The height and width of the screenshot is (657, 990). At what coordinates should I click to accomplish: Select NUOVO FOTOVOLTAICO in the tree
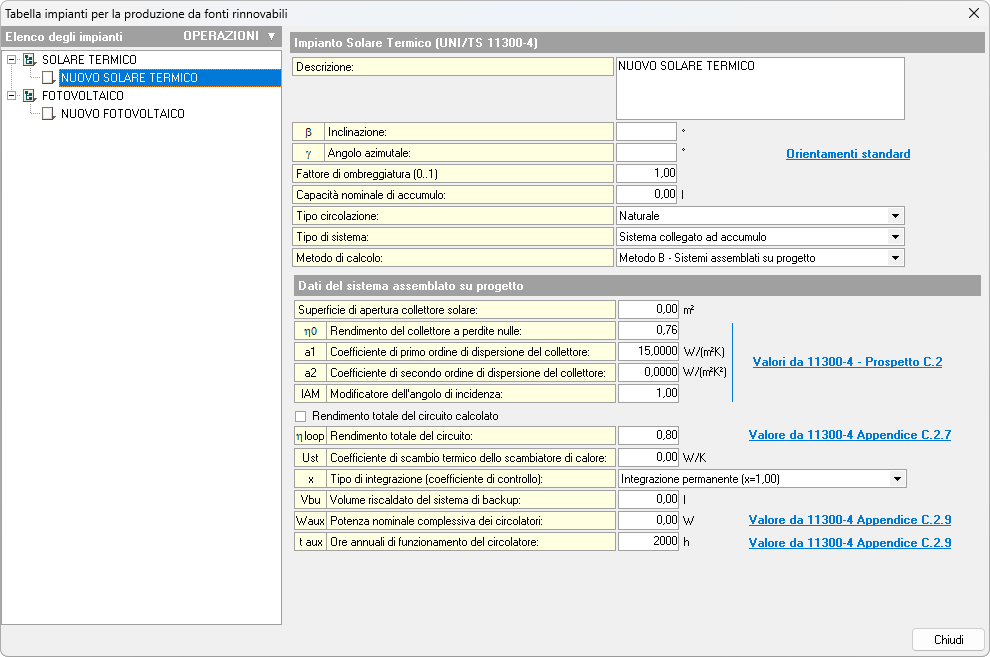tap(122, 114)
